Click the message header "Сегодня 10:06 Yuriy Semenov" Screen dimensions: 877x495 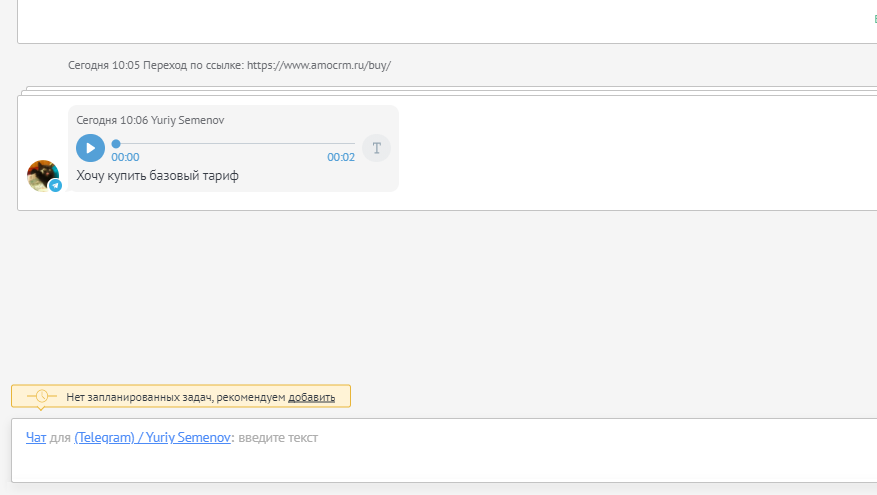point(150,120)
